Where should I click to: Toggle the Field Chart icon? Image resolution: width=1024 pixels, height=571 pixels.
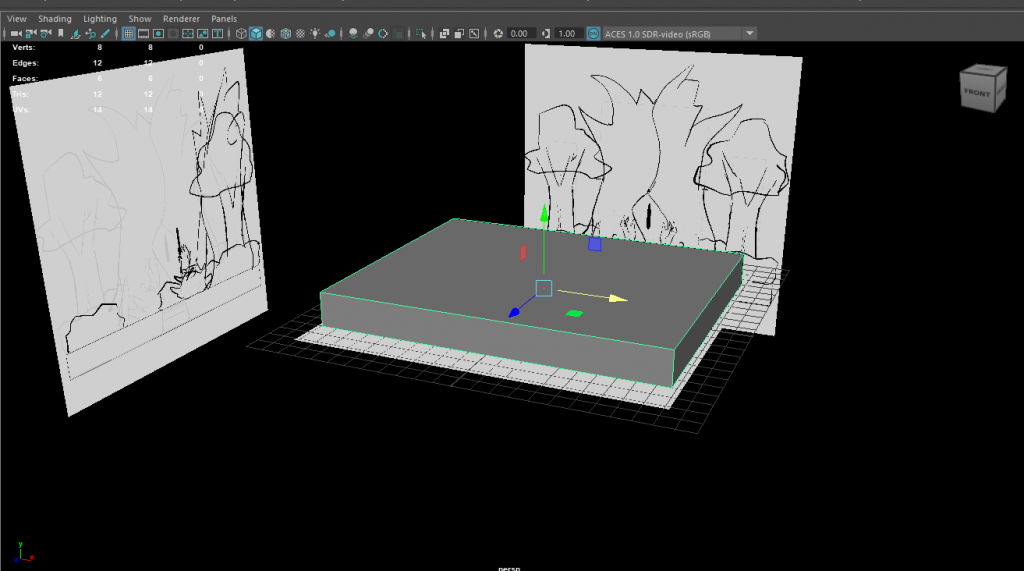188,33
